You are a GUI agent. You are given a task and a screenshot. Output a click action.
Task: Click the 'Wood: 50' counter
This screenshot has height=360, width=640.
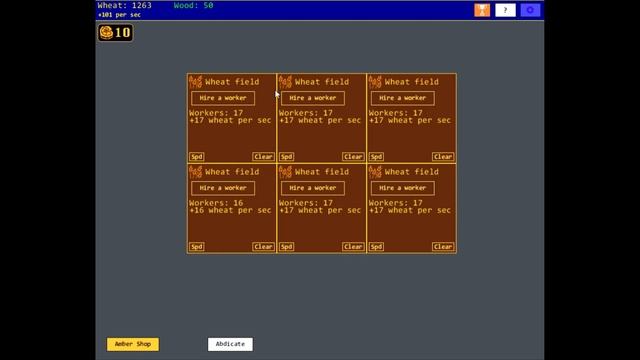click(x=193, y=6)
